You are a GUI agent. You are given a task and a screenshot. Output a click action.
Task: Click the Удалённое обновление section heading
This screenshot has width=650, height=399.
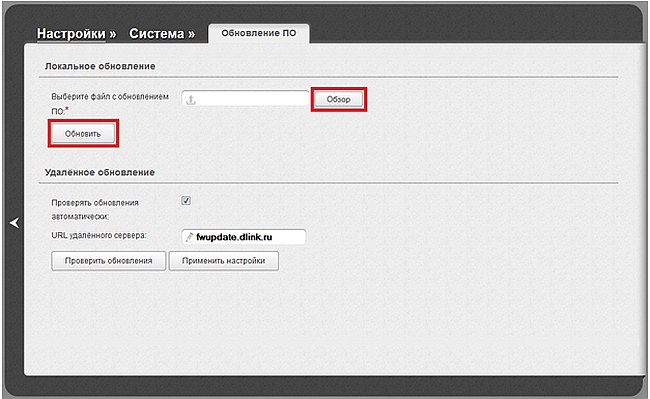(99, 172)
